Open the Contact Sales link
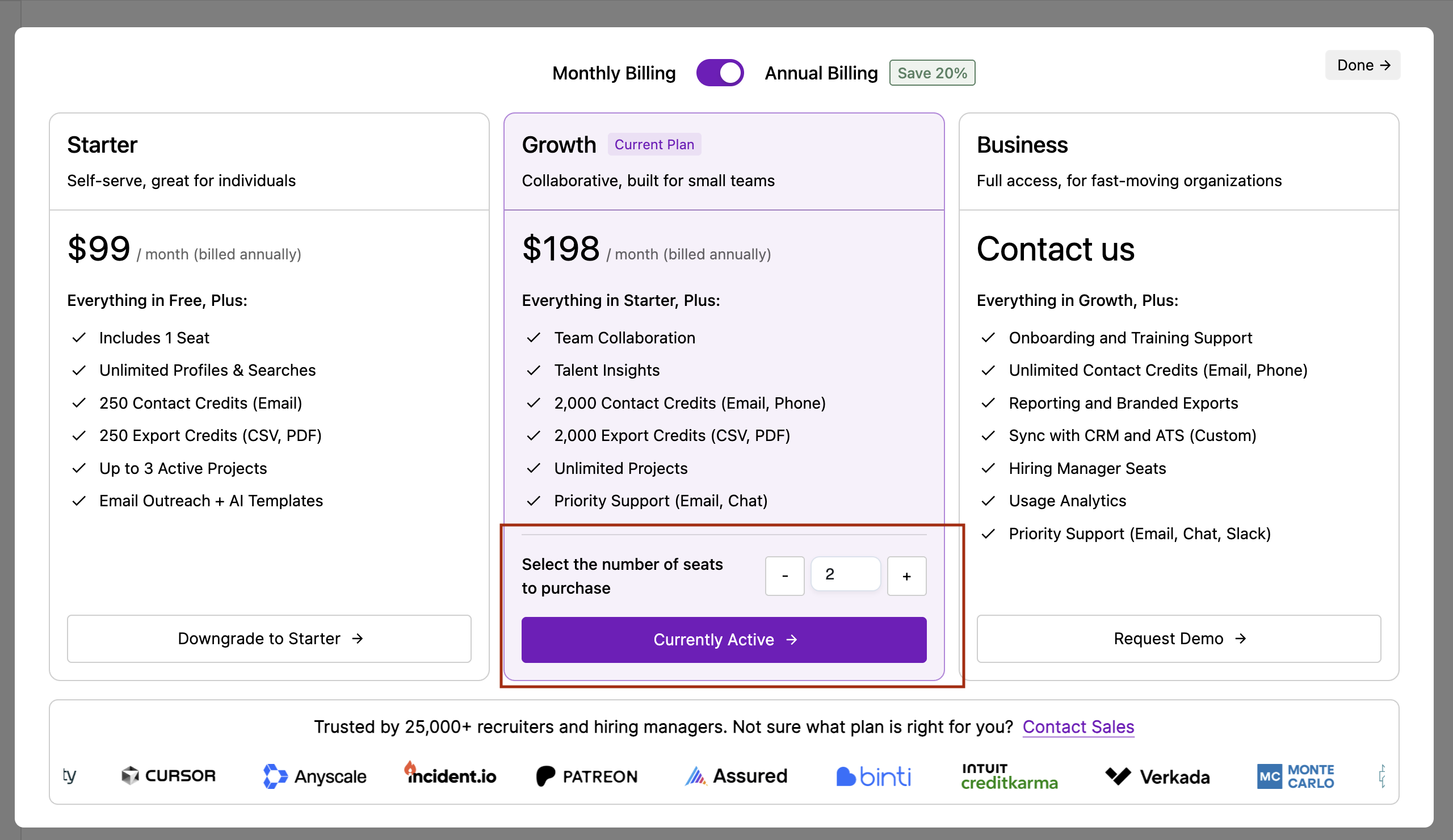 (1078, 726)
